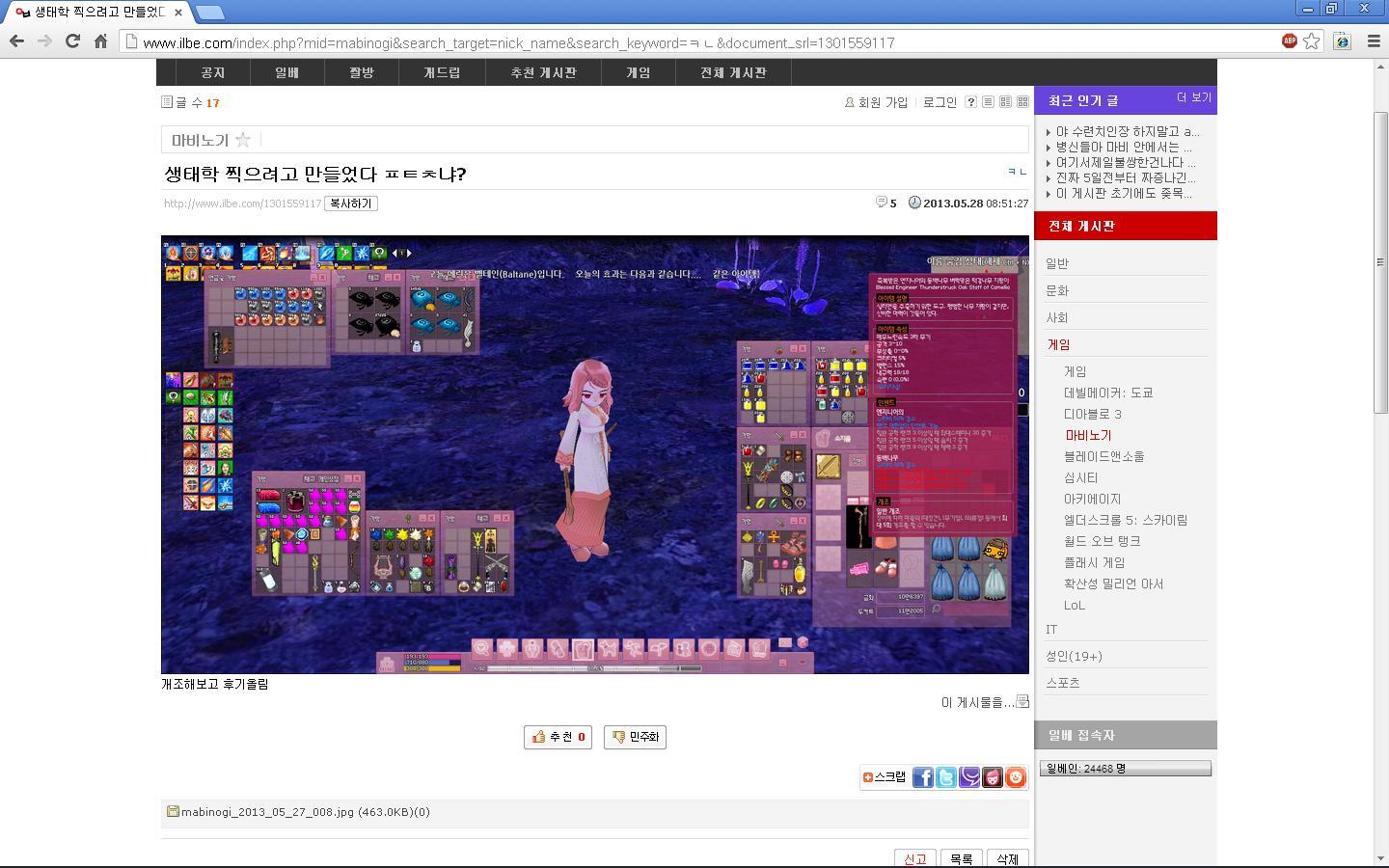The width and height of the screenshot is (1389, 868).
Task: Open the browser hamburger menu
Action: pos(1374,41)
